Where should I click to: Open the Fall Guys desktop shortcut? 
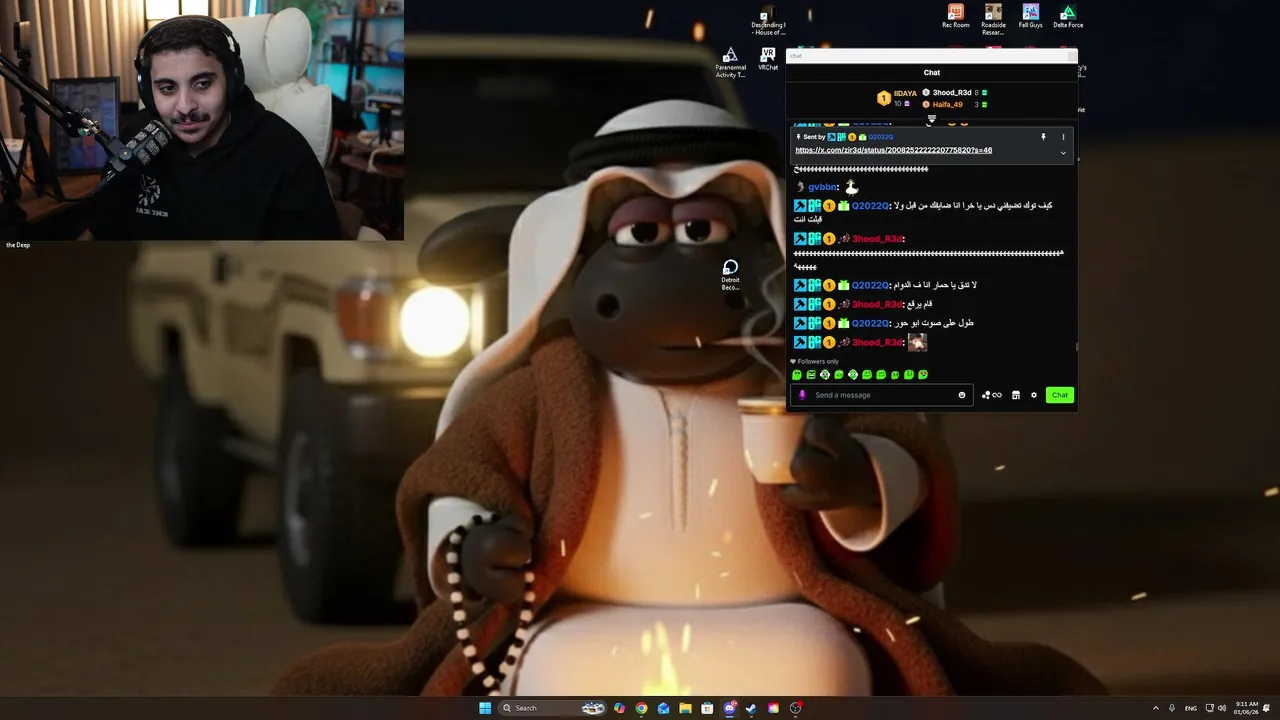[1030, 16]
